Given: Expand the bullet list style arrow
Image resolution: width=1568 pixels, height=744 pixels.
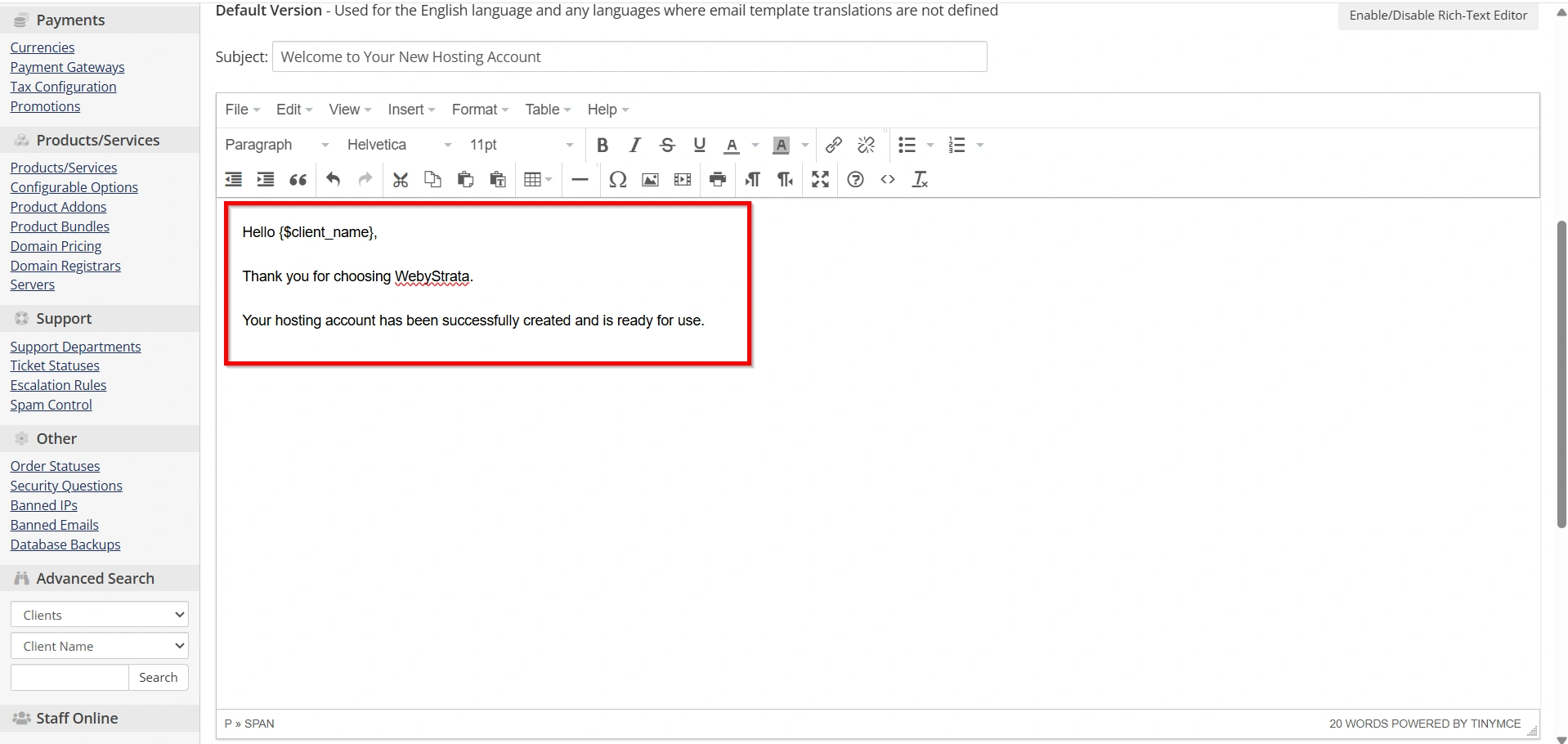Looking at the screenshot, I should pos(930,146).
